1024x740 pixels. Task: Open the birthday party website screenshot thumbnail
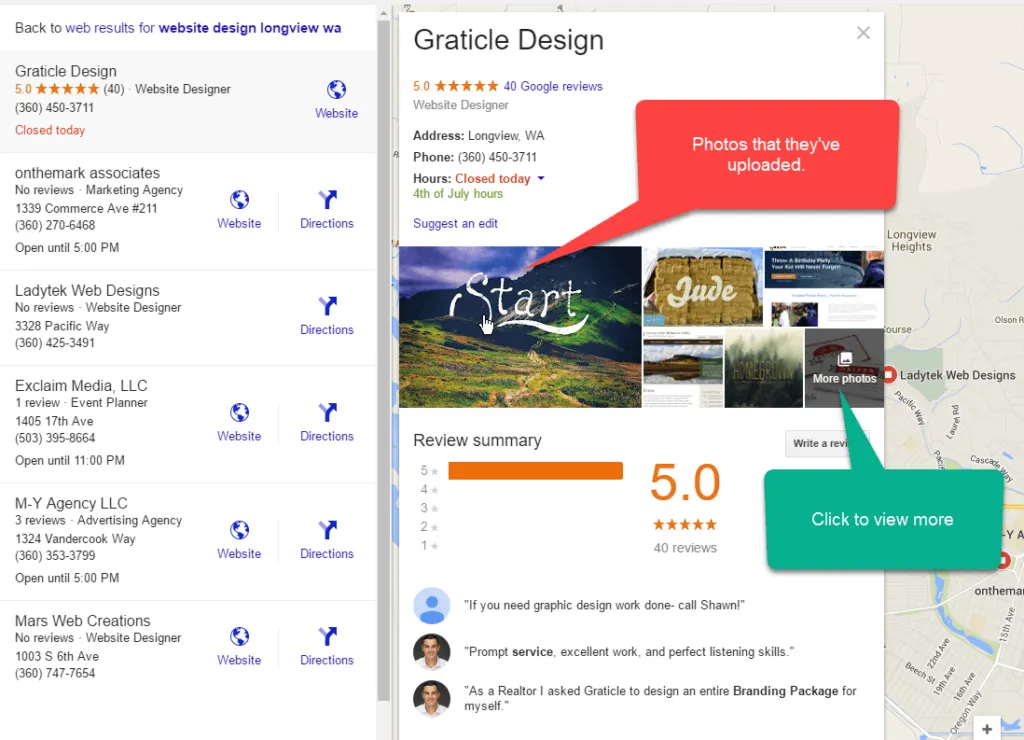(824, 287)
